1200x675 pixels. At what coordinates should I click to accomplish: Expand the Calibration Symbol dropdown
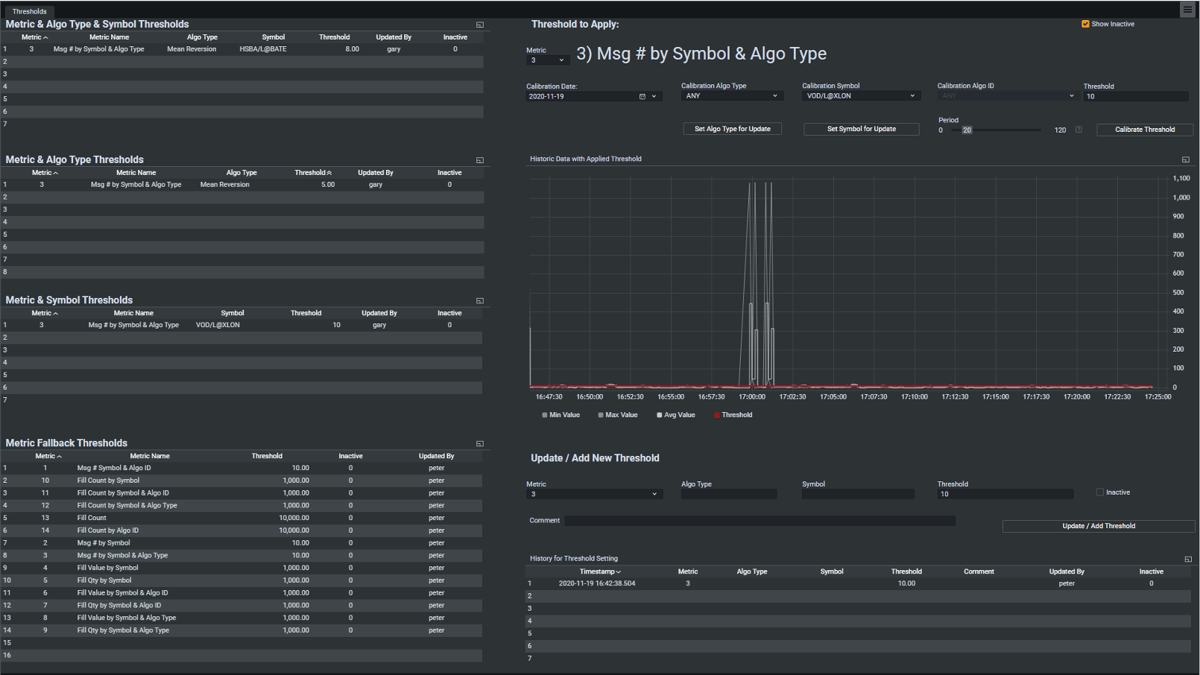click(x=860, y=96)
